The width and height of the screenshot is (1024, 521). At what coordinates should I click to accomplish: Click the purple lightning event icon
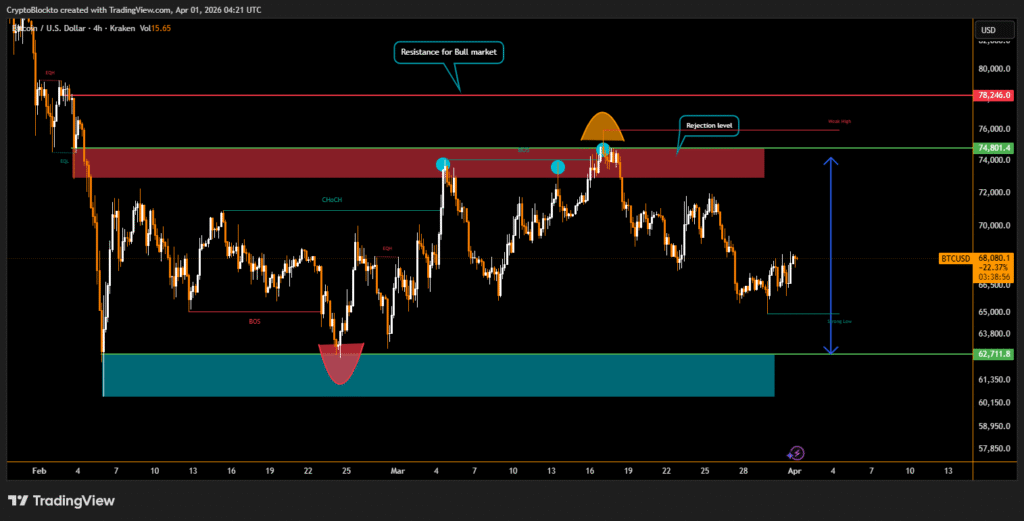(x=796, y=452)
